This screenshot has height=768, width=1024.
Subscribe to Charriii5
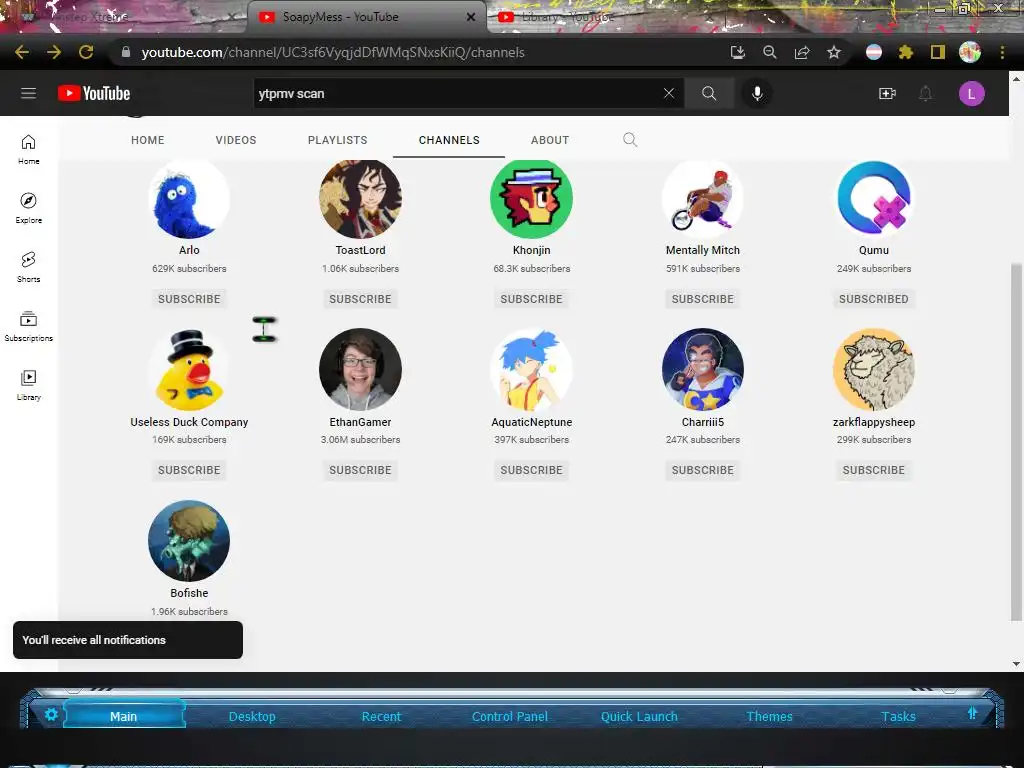703,470
